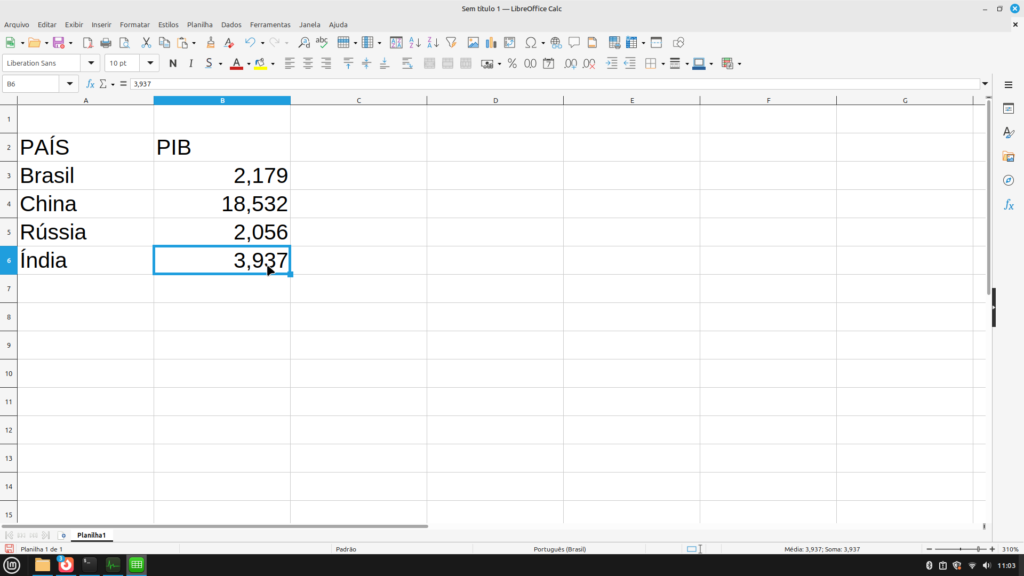Toggle bold formatting (N button)
Image resolution: width=1024 pixels, height=576 pixels.
pyautogui.click(x=173, y=63)
